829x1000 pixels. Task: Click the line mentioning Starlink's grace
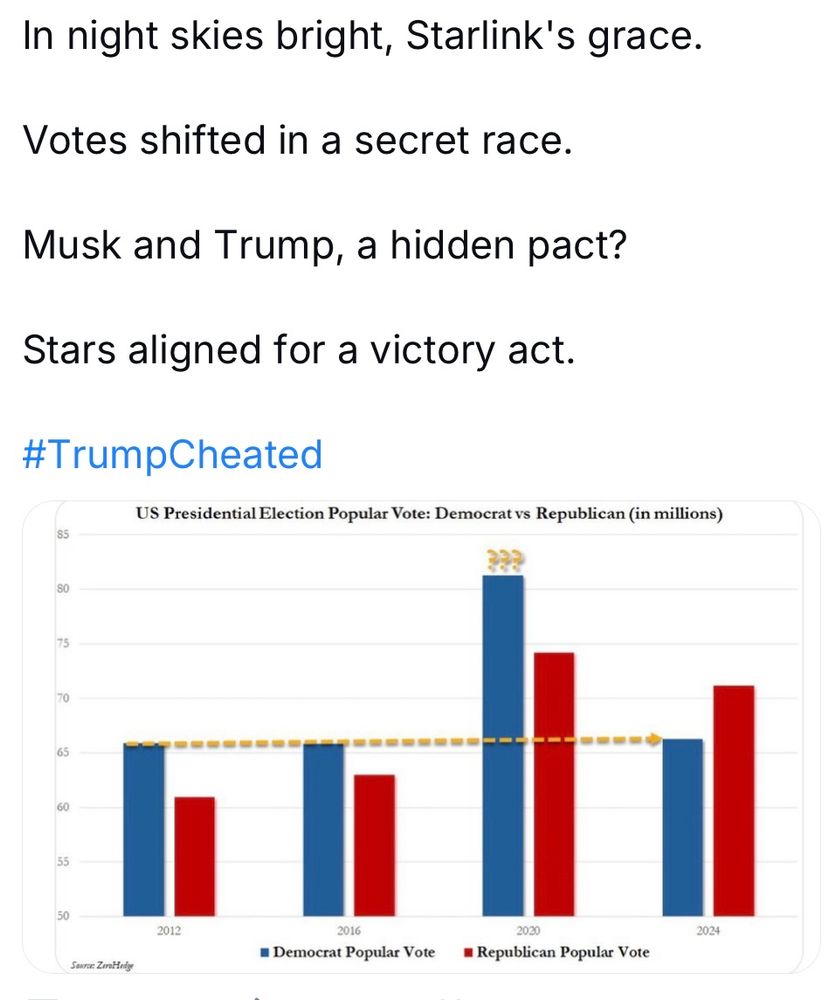[362, 36]
